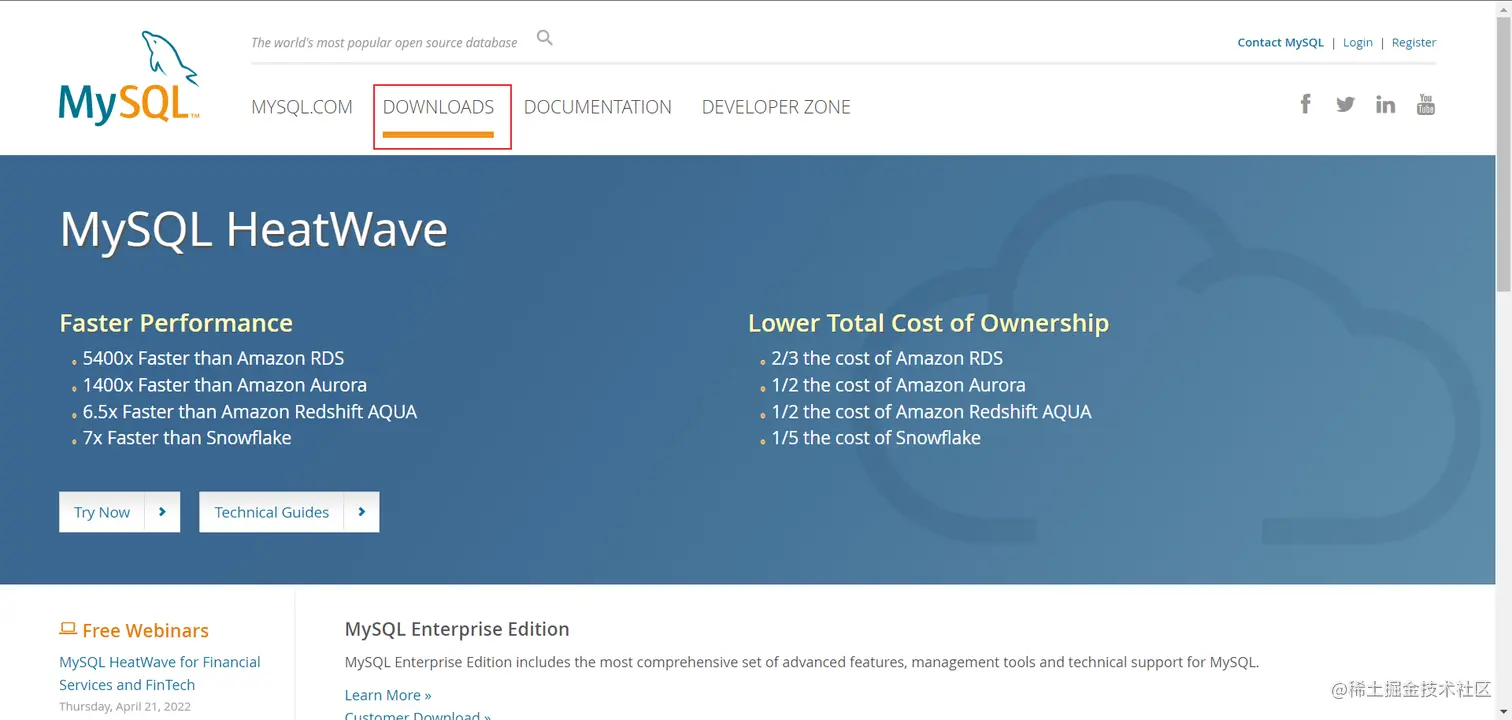Go to the MYSQL.COM tab
The image size is (1512, 720).
pos(302,107)
